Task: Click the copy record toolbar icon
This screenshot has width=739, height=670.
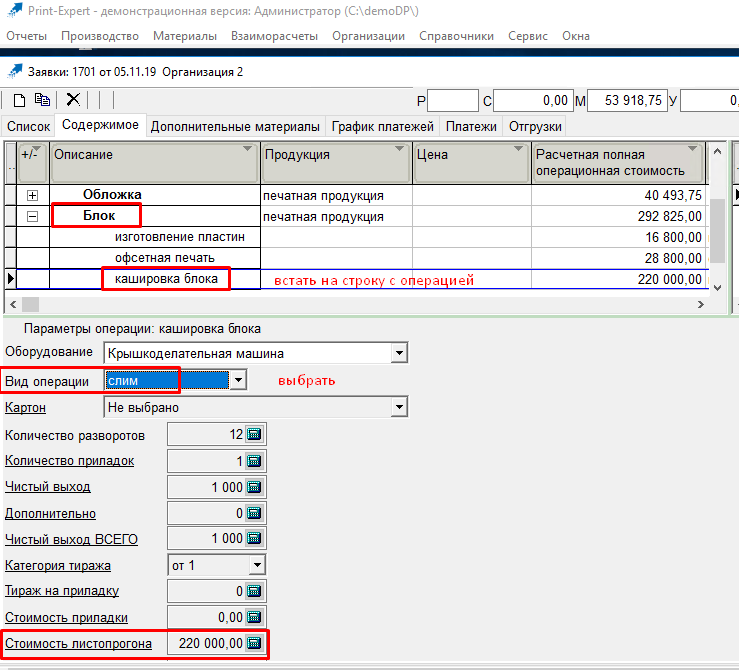Action: click(42, 99)
